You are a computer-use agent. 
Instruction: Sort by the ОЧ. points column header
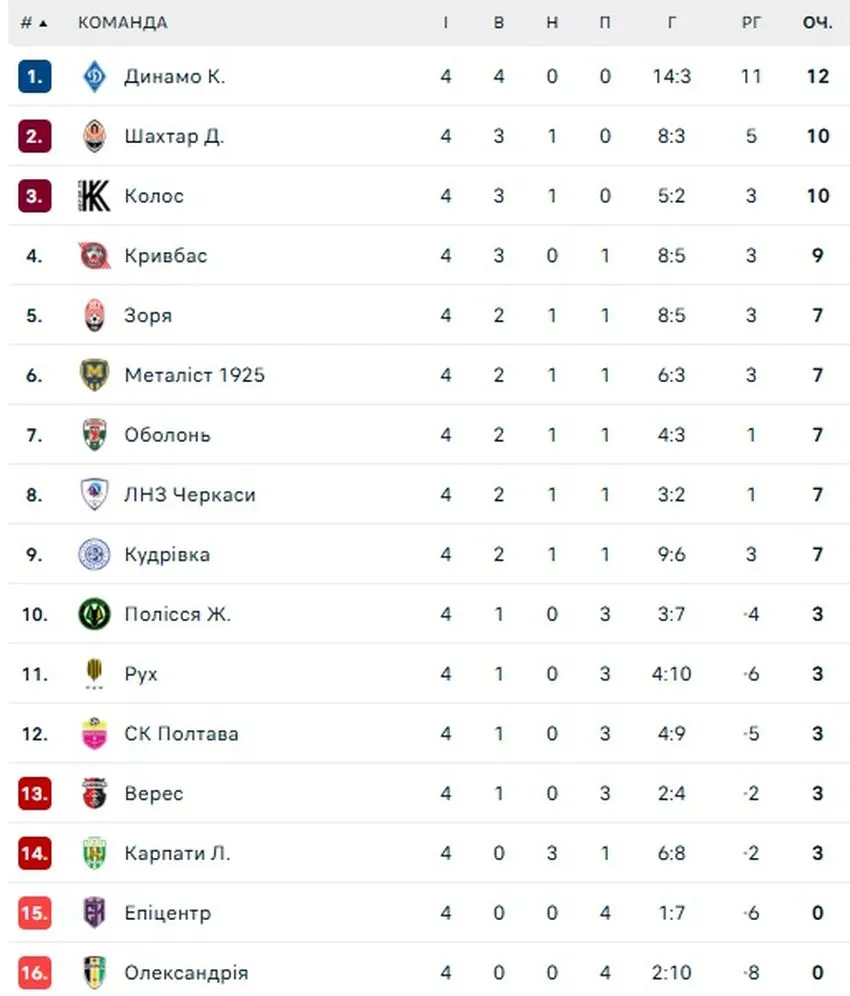[x=817, y=23]
